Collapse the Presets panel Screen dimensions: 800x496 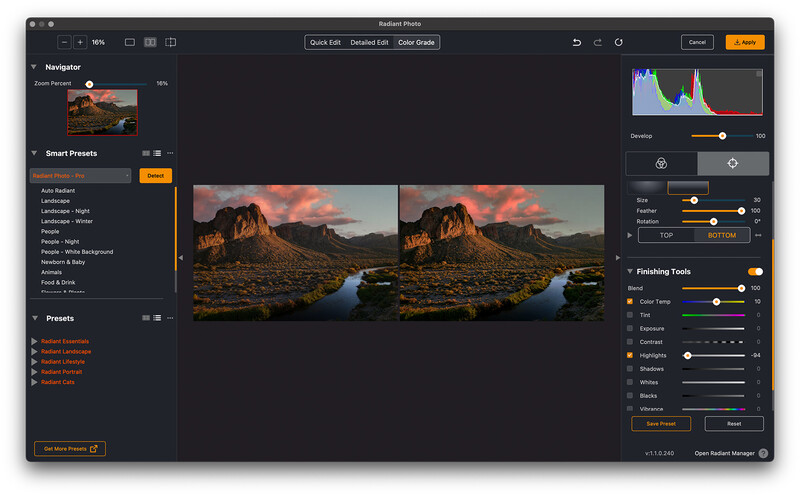tap(35, 318)
